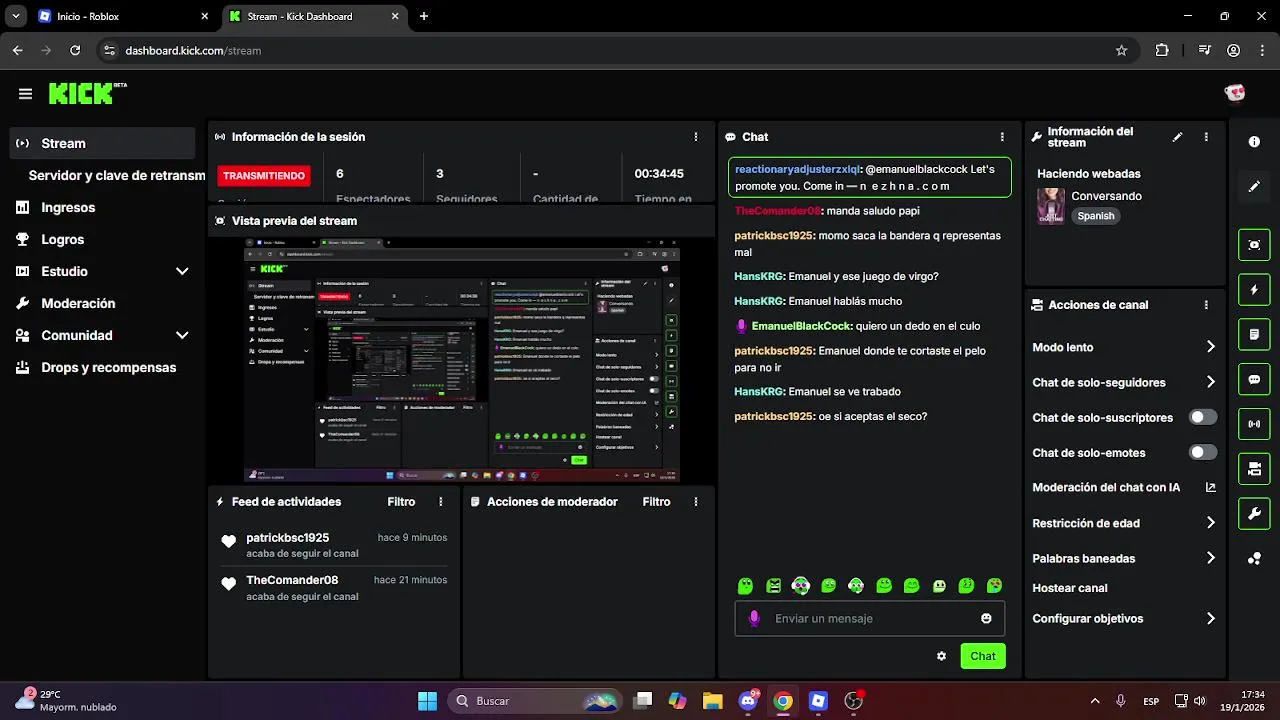
Task: Open the Filtro dropdown in Feed de actividades
Action: click(x=401, y=502)
